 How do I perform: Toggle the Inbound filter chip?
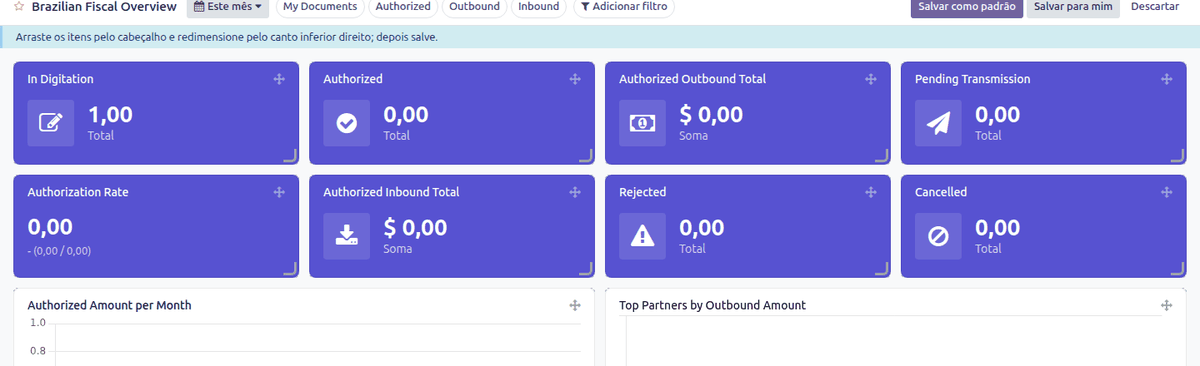click(x=539, y=7)
